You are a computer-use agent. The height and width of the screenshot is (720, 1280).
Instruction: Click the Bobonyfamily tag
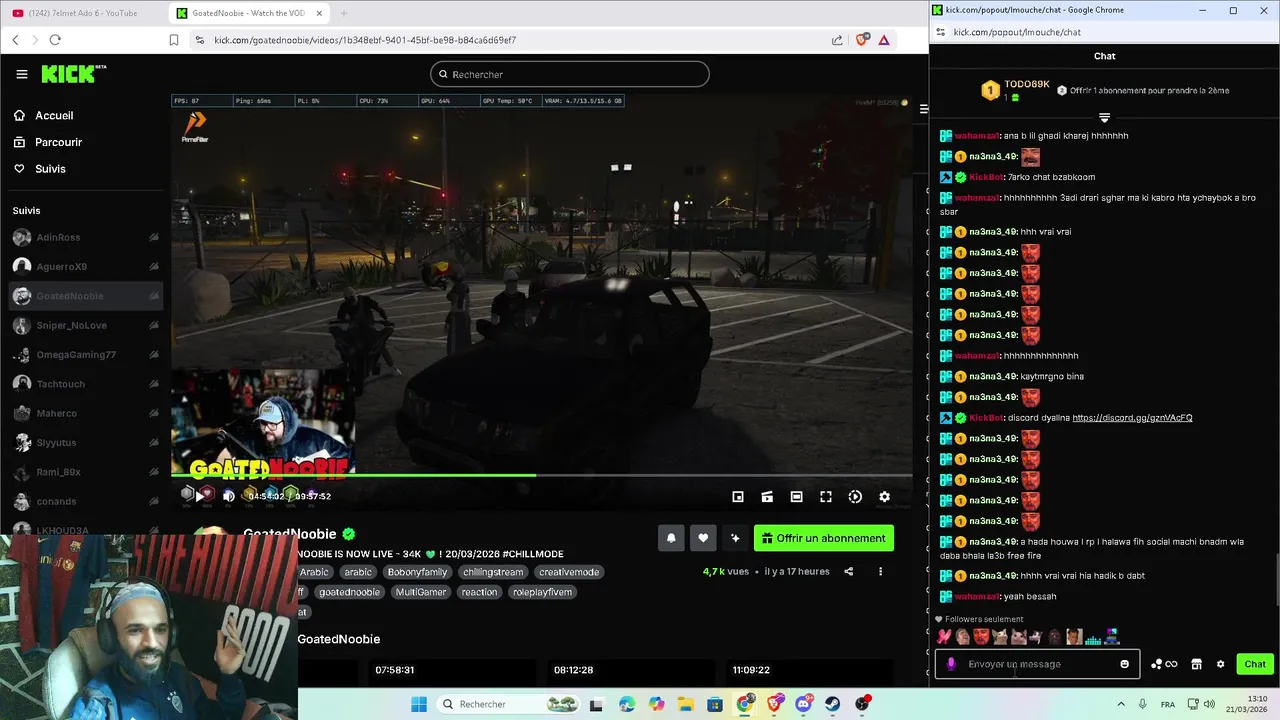click(x=417, y=572)
